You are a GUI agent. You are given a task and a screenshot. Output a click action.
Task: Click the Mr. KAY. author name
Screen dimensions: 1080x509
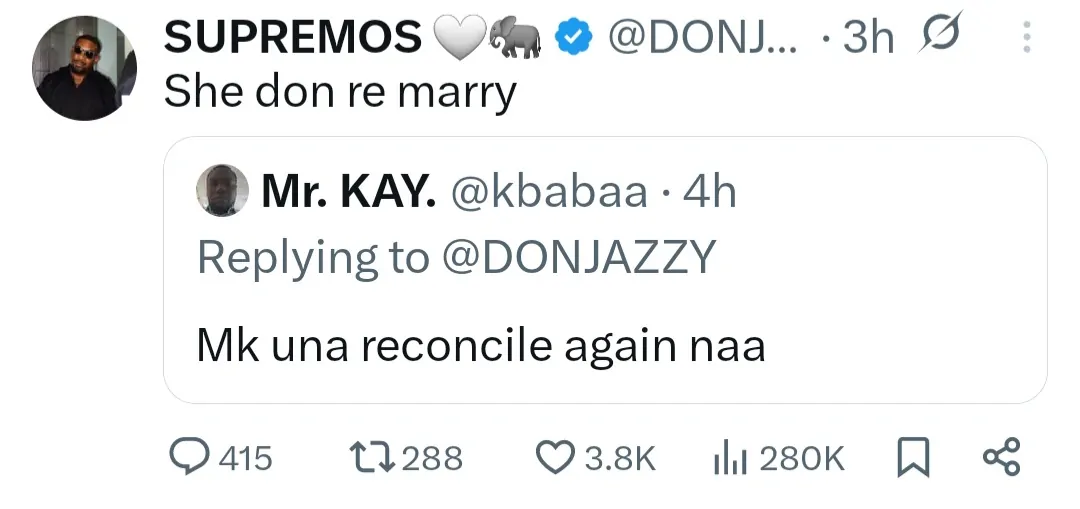(348, 191)
